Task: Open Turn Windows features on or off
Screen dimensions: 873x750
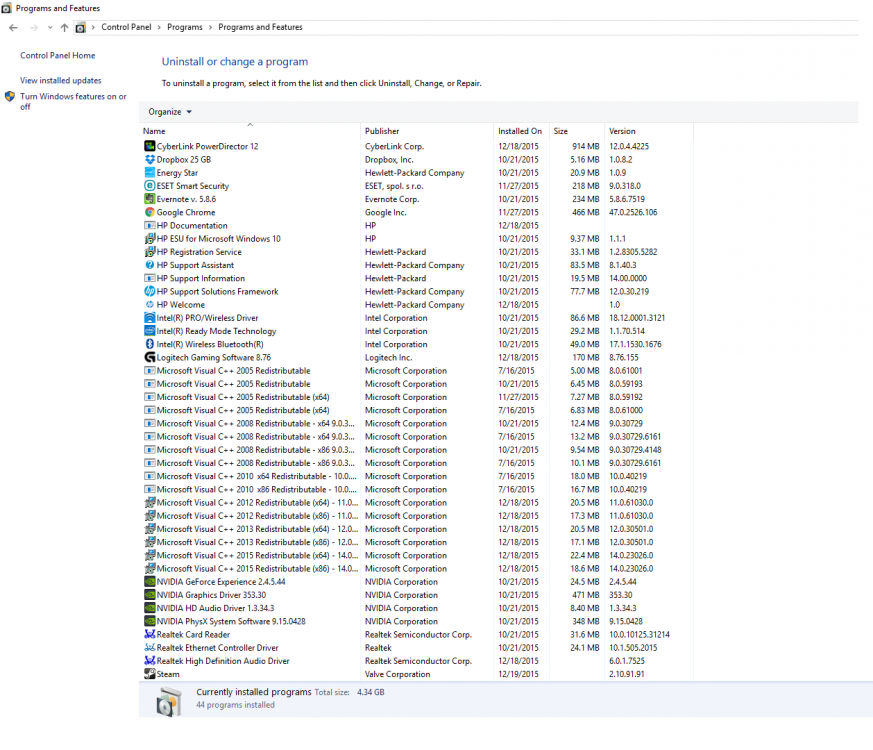Action: [x=73, y=101]
